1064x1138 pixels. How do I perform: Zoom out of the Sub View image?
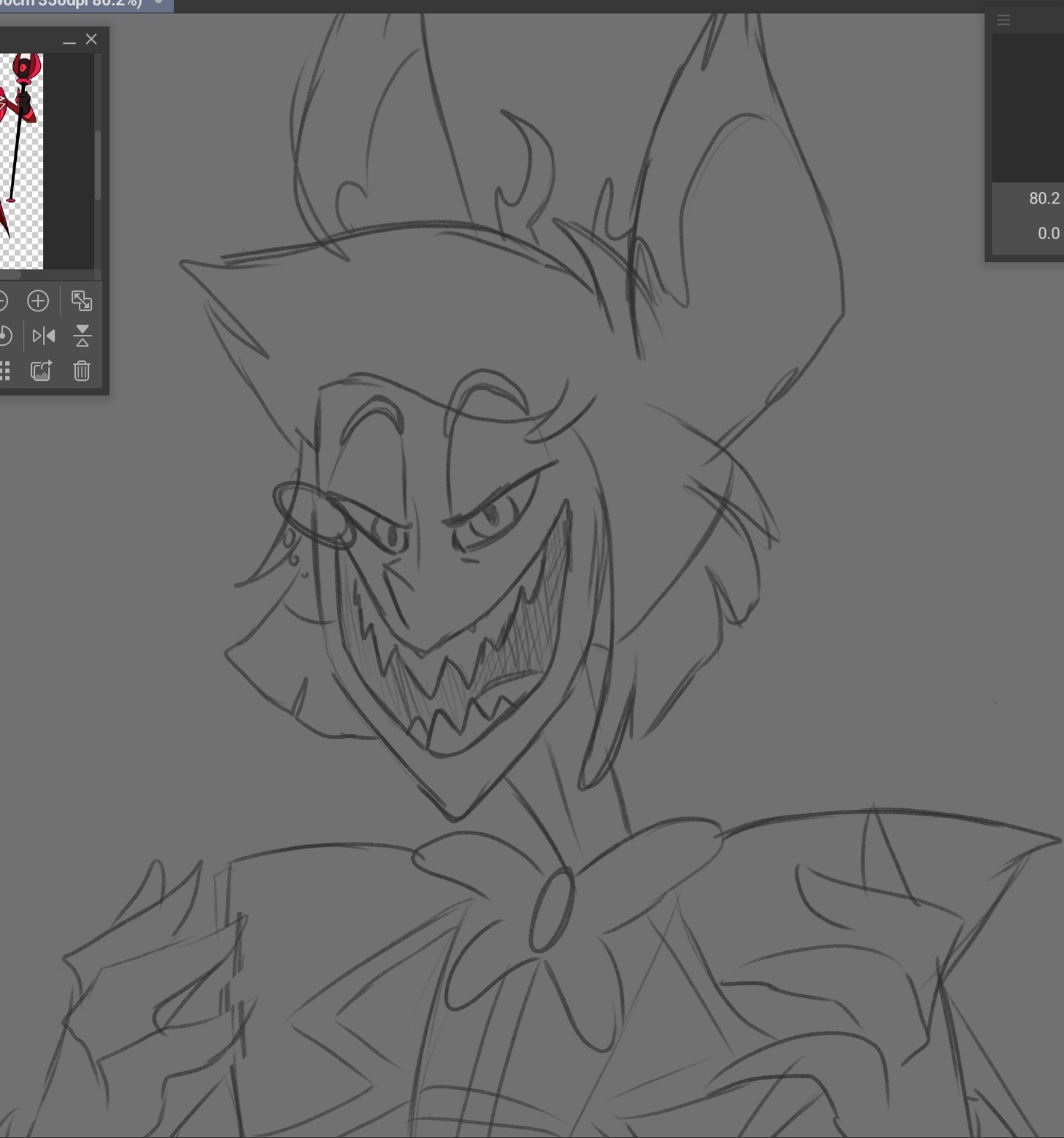pyautogui.click(x=2, y=301)
